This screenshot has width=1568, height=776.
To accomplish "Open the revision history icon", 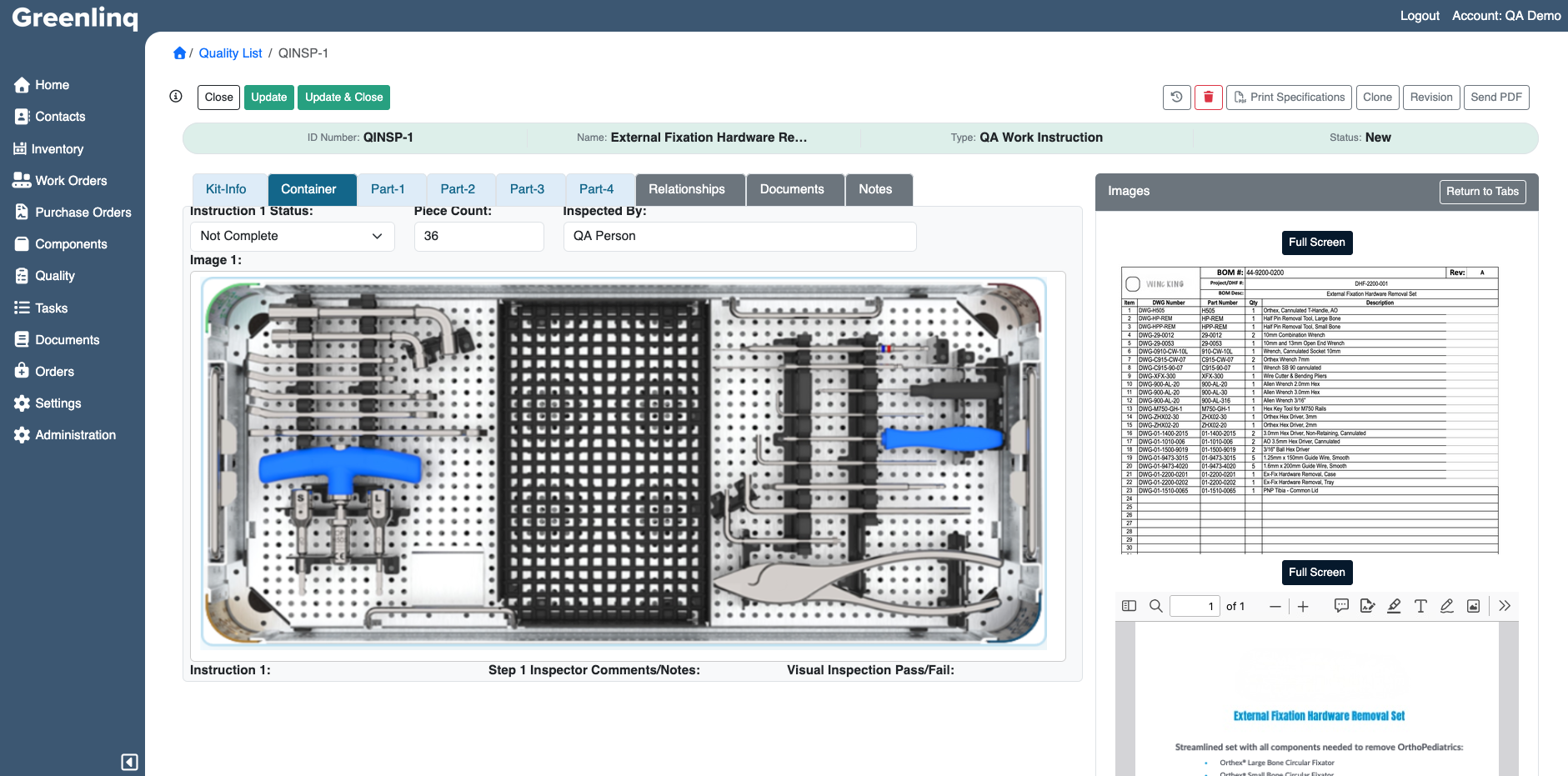I will 1175,97.
